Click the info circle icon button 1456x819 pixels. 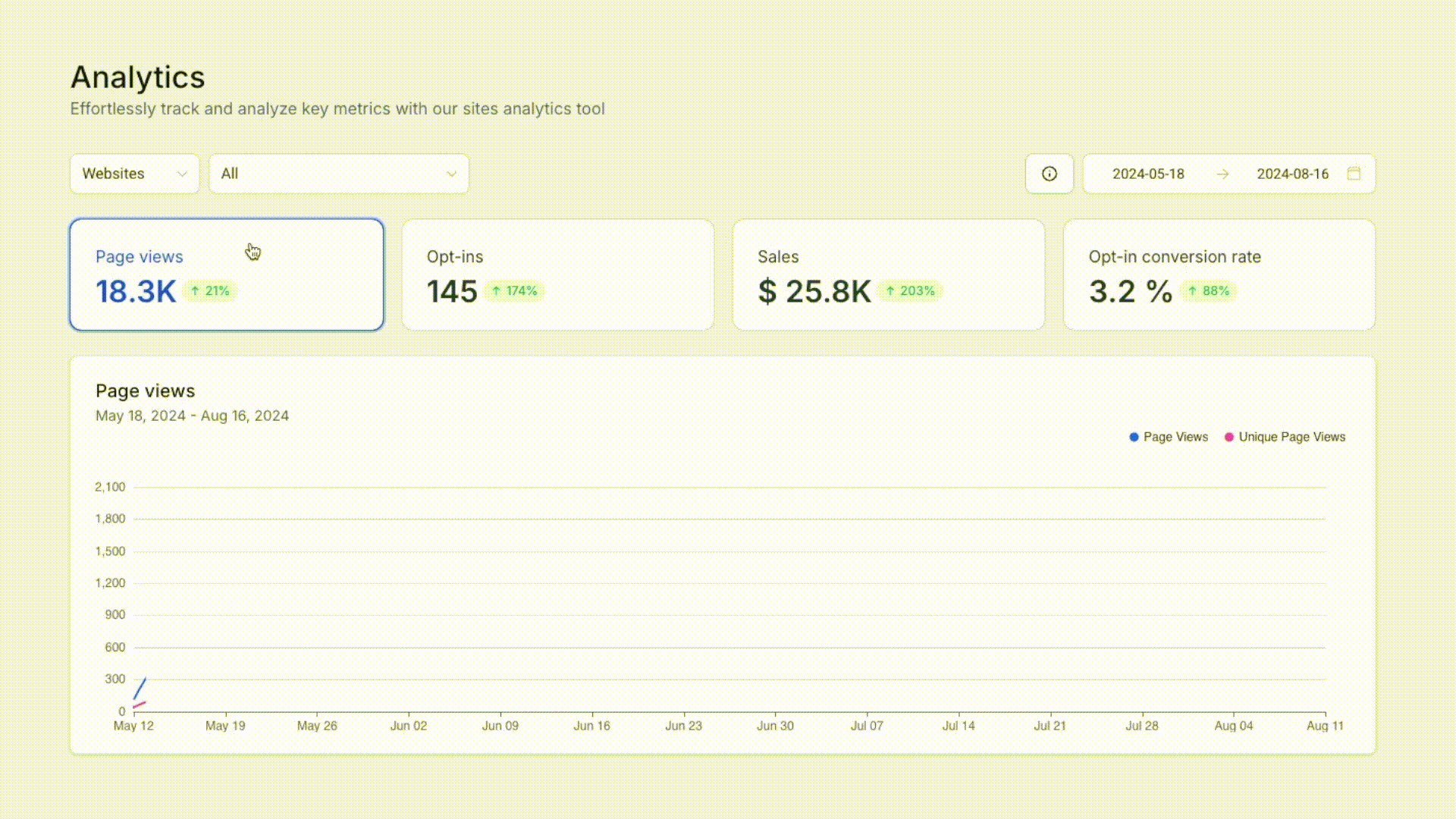point(1049,174)
